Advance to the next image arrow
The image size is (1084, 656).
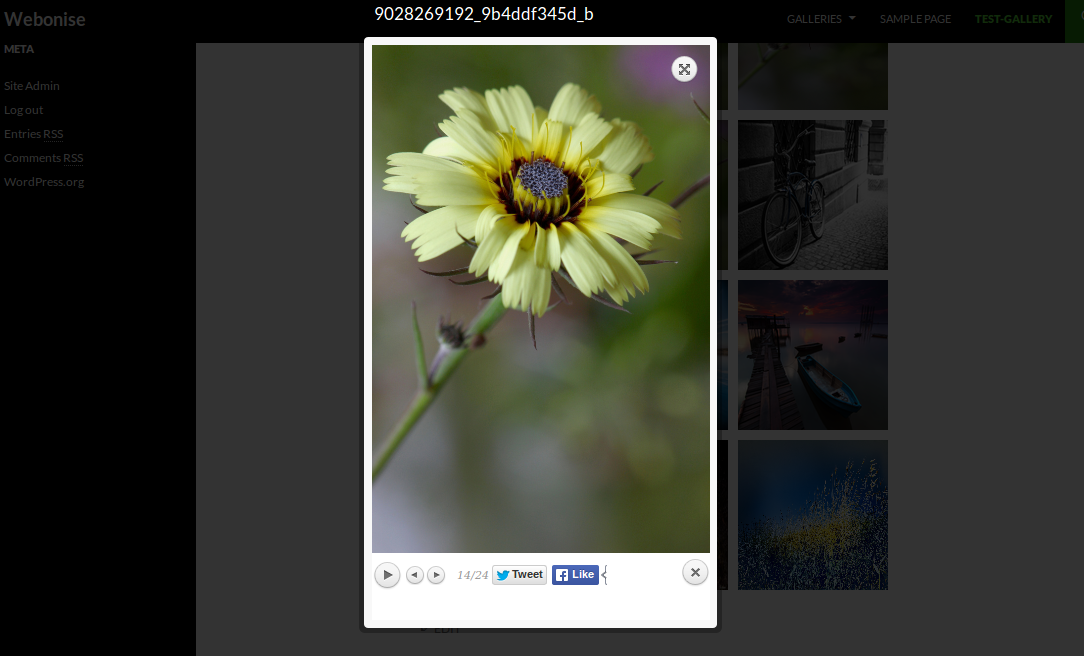[436, 575]
